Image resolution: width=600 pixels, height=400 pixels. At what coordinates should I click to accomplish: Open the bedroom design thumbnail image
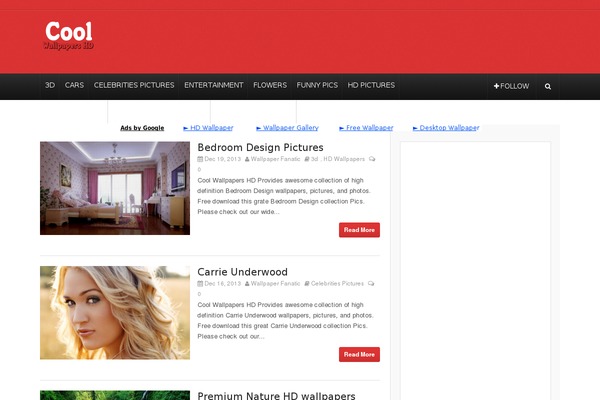pos(115,188)
